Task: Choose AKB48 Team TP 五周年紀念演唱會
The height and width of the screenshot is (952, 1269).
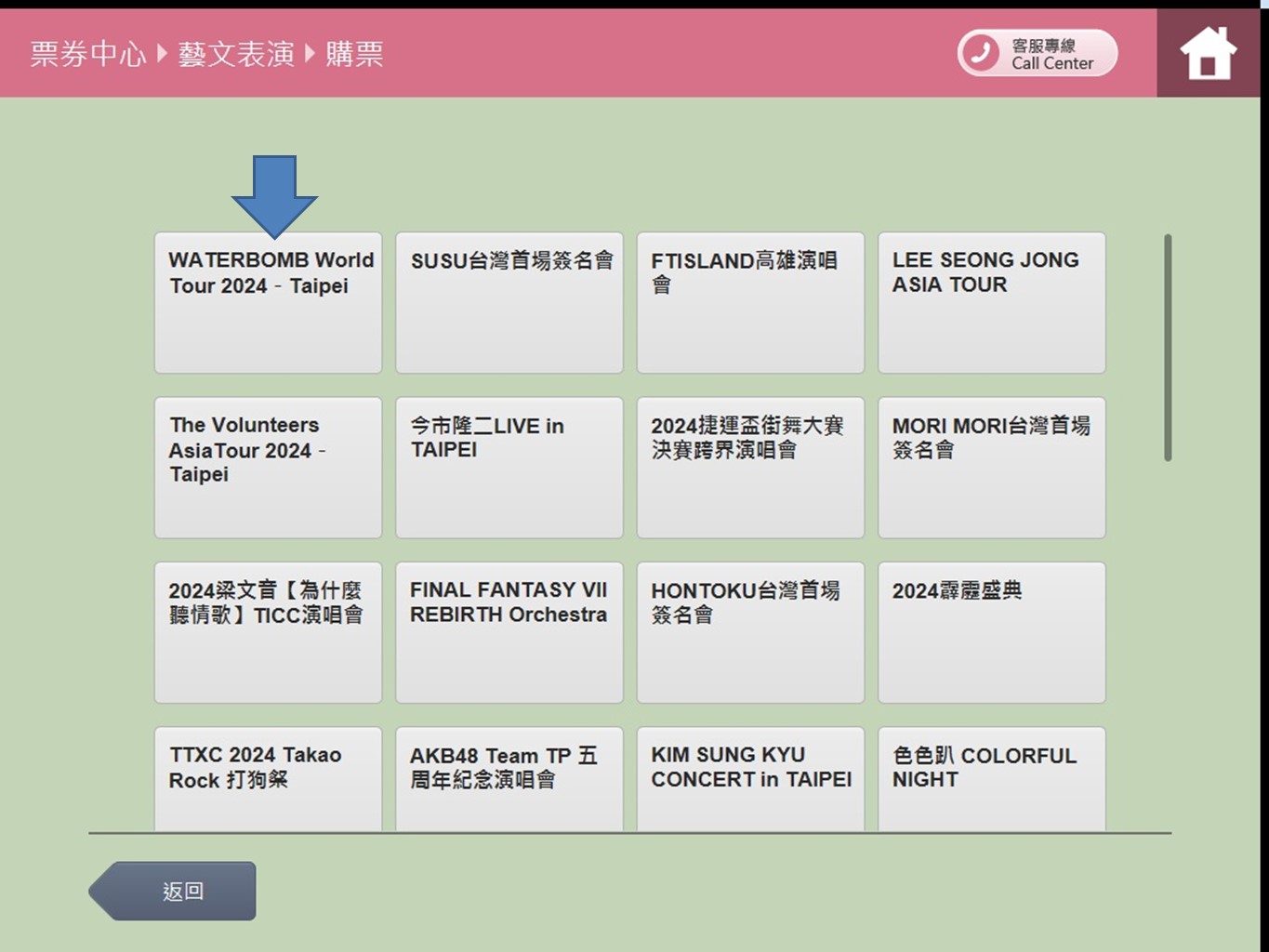Action: (509, 779)
